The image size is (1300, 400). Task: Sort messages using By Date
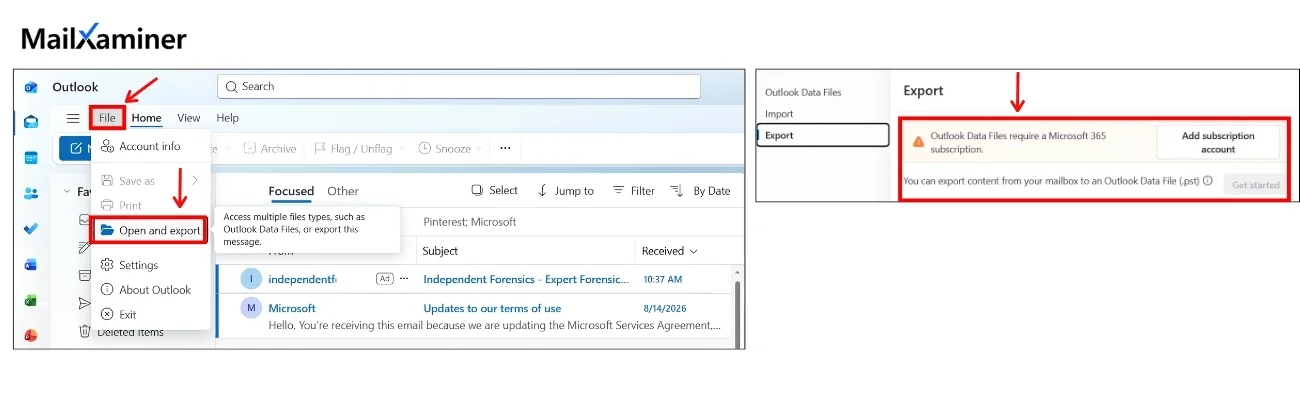coord(700,190)
